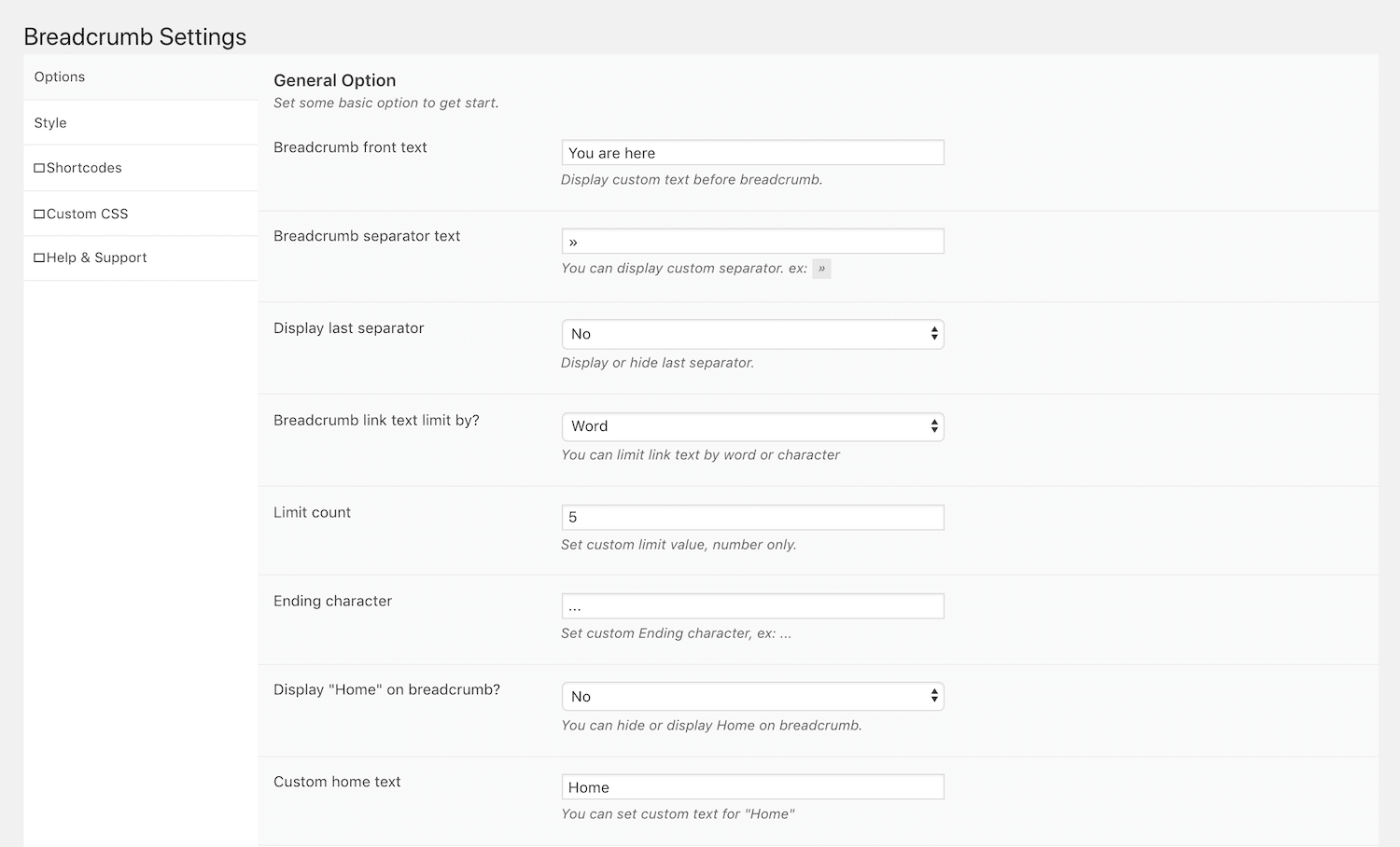Open the Shortcodes section

tap(85, 167)
